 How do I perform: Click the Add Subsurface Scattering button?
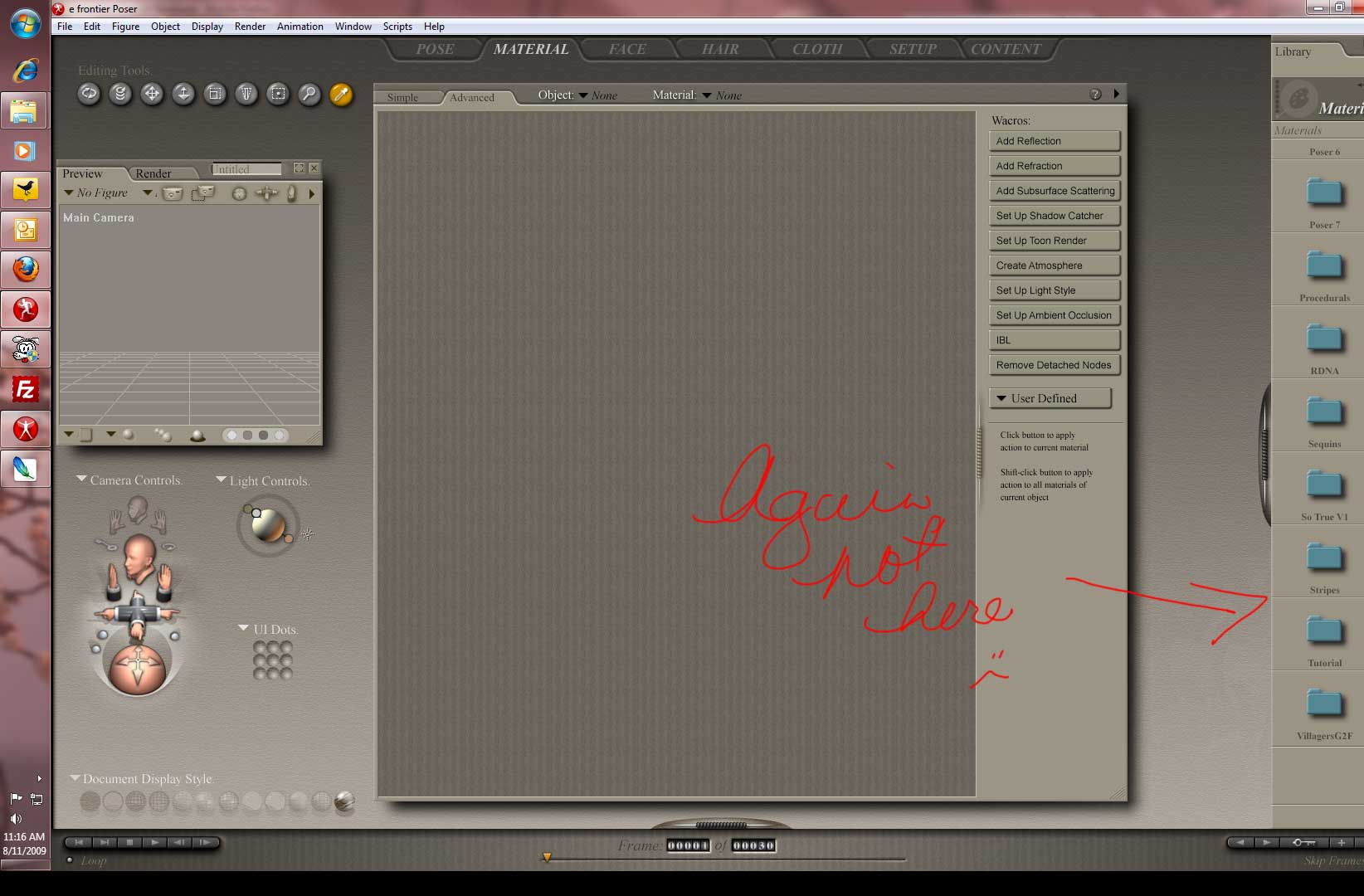click(1055, 191)
